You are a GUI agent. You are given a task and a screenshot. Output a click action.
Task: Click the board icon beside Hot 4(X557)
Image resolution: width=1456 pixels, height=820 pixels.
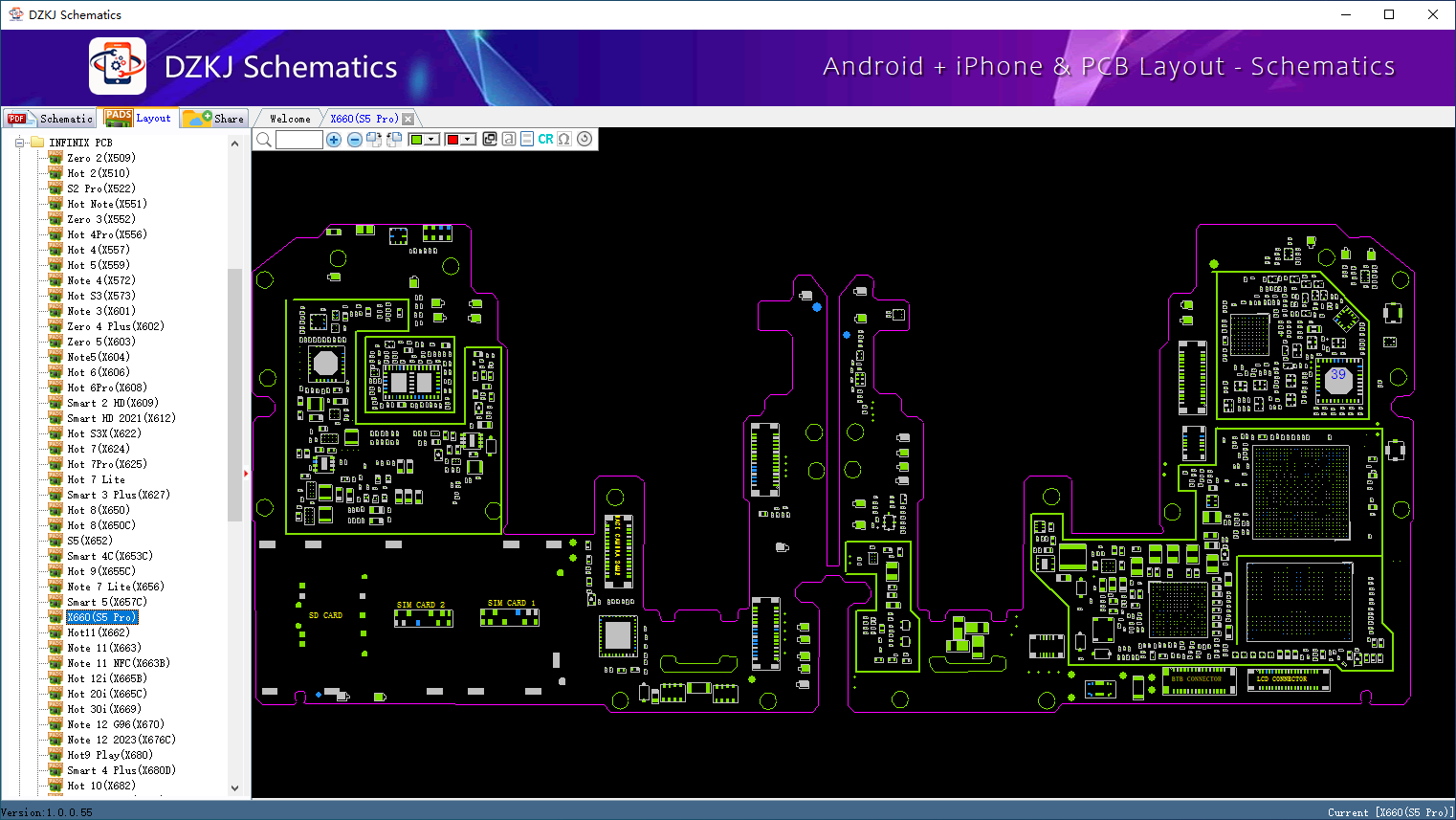click(55, 250)
